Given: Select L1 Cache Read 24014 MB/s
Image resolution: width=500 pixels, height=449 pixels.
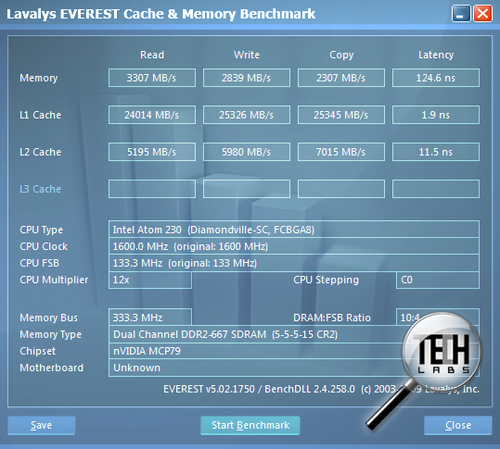Looking at the screenshot, I should click(152, 115).
